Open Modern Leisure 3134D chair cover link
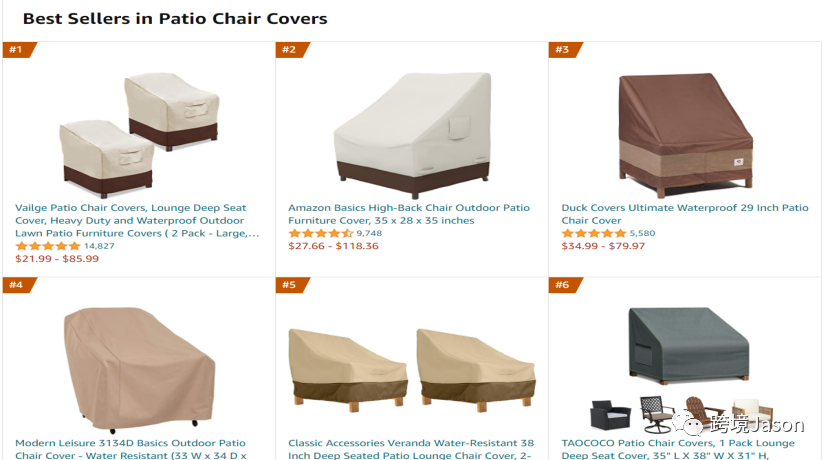The width and height of the screenshot is (831, 460). pos(130,449)
